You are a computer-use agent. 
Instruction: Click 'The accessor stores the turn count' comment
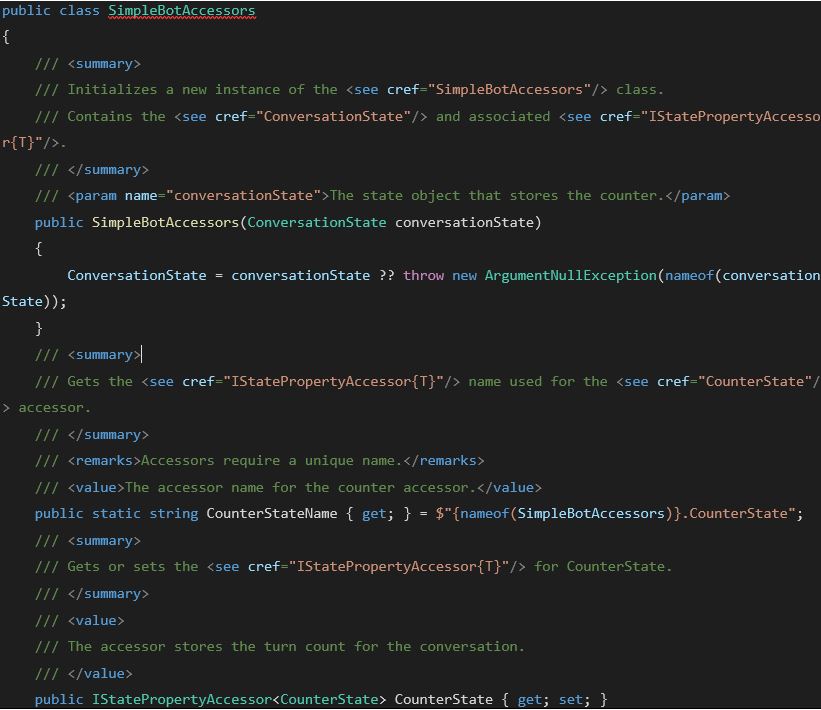(206, 647)
